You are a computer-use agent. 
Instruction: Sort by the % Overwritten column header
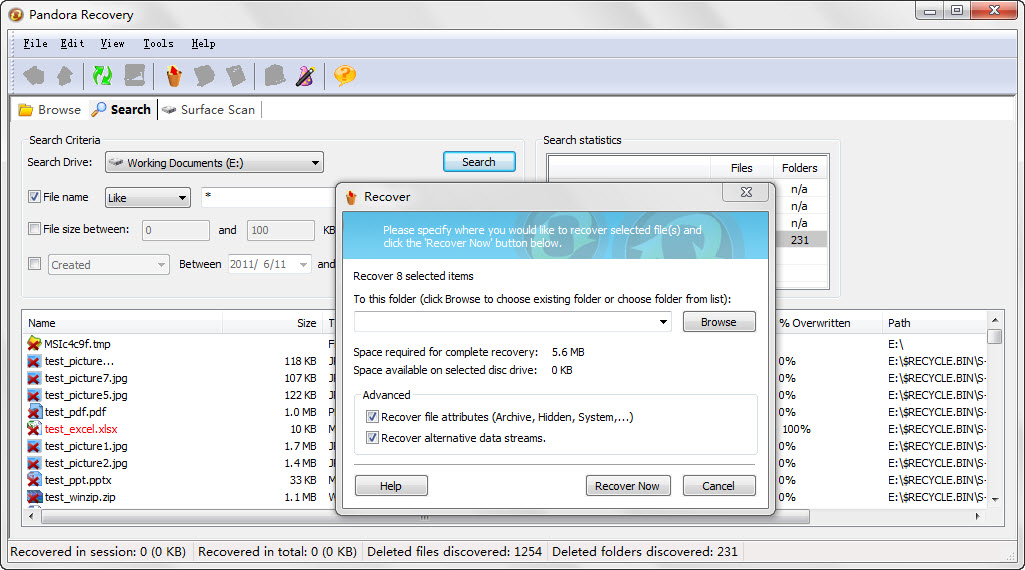pyautogui.click(x=828, y=323)
